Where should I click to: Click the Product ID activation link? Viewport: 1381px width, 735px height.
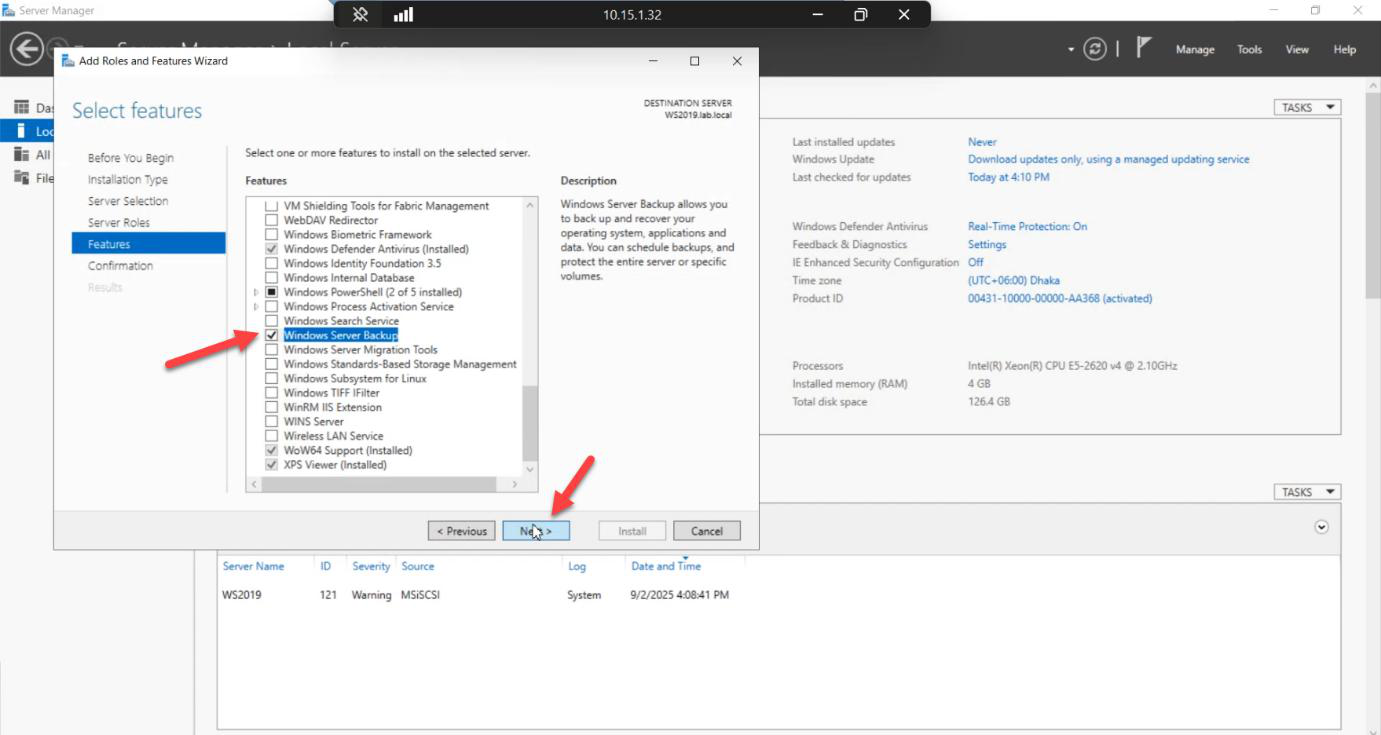pos(1059,298)
